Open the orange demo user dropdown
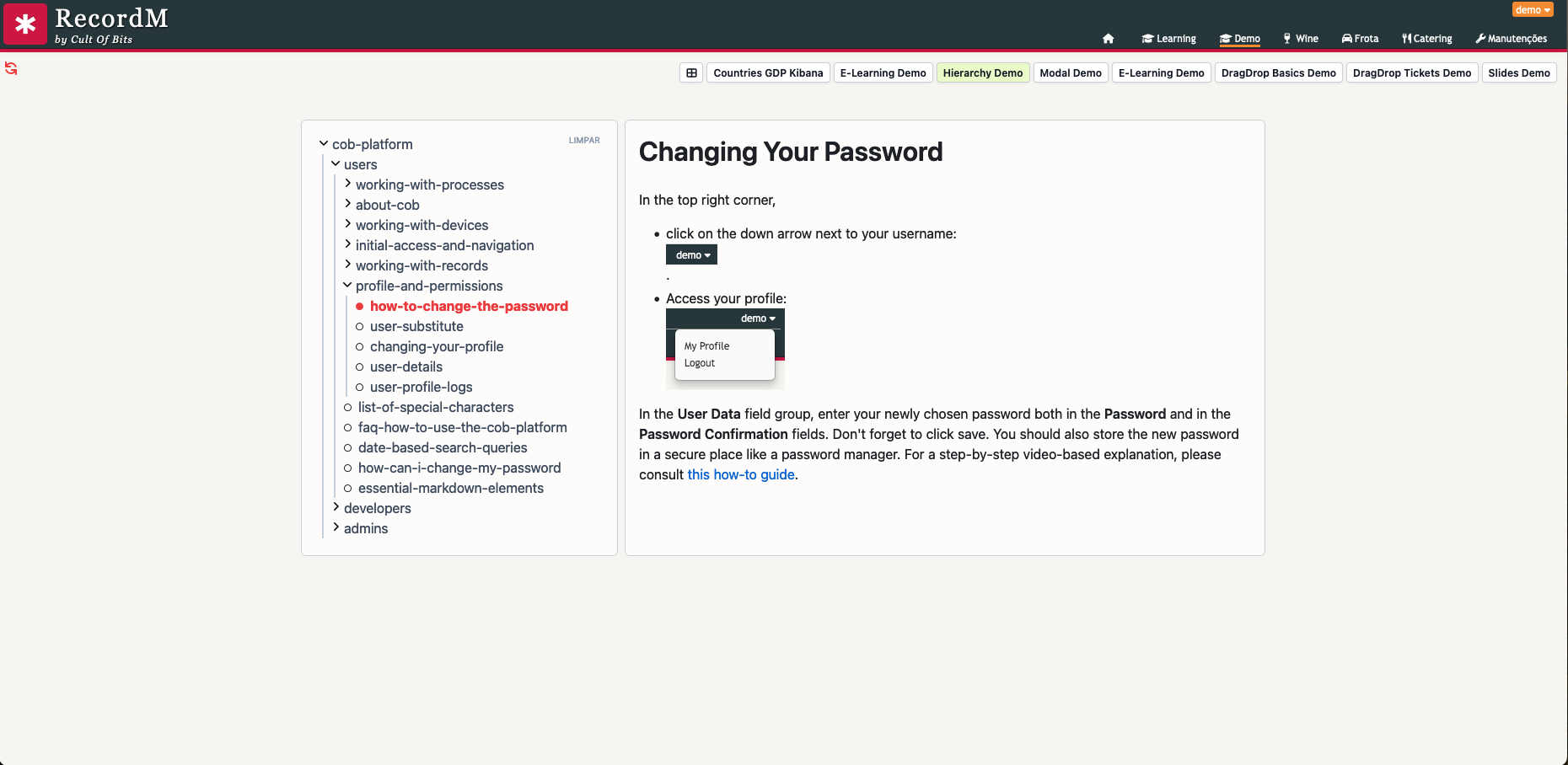The height and width of the screenshot is (765, 1568). point(1532,10)
